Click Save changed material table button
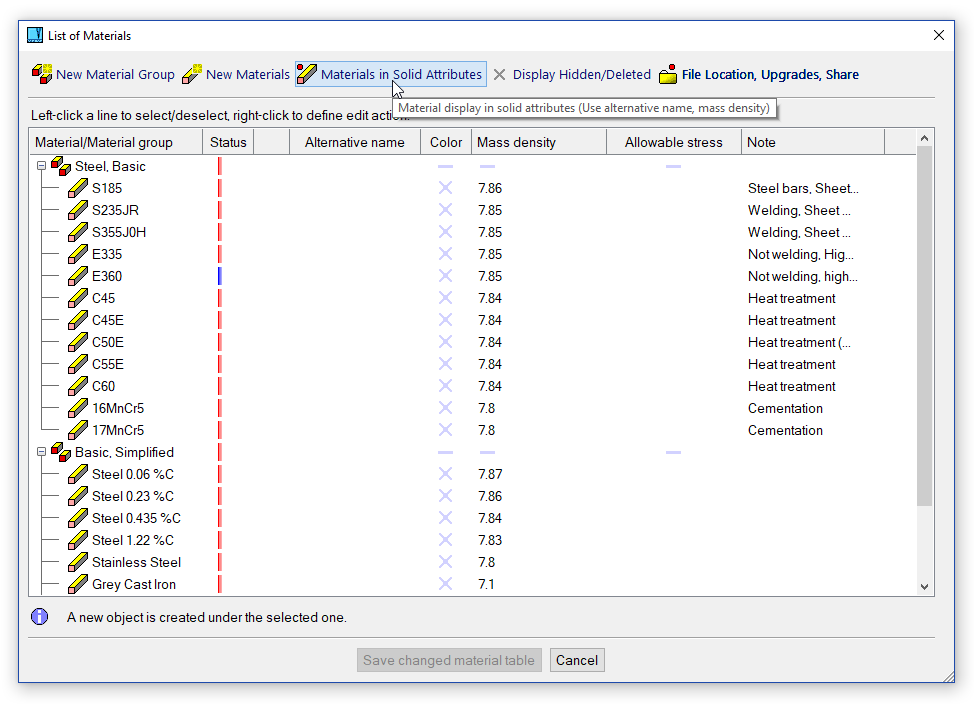This screenshot has width=974, height=704. 450,660
